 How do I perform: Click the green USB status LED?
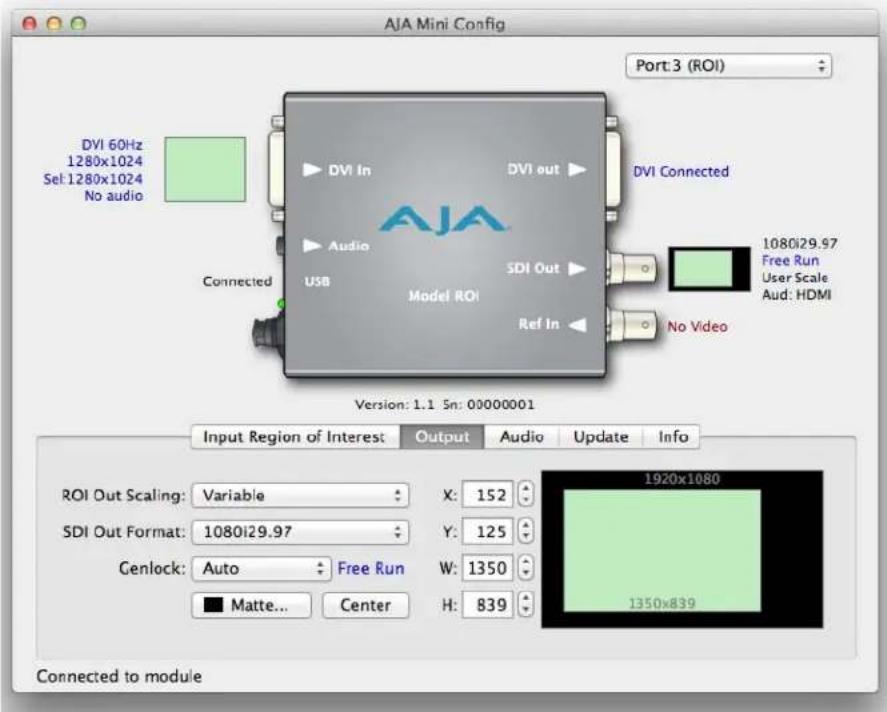pos(281,304)
